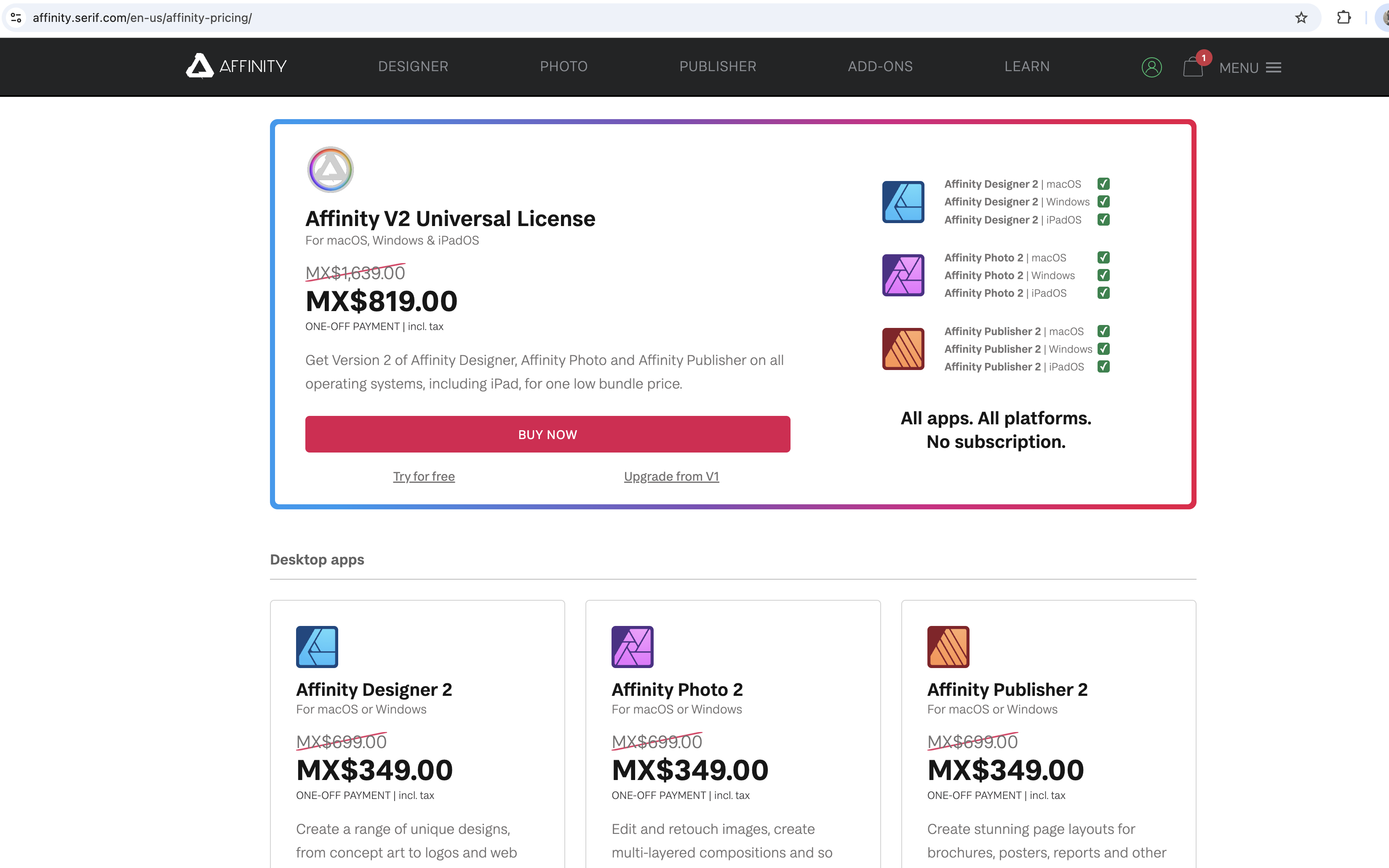The image size is (1389, 868).
Task: Click 'All apps. All platforms.' tagline
Action: [x=996, y=418]
